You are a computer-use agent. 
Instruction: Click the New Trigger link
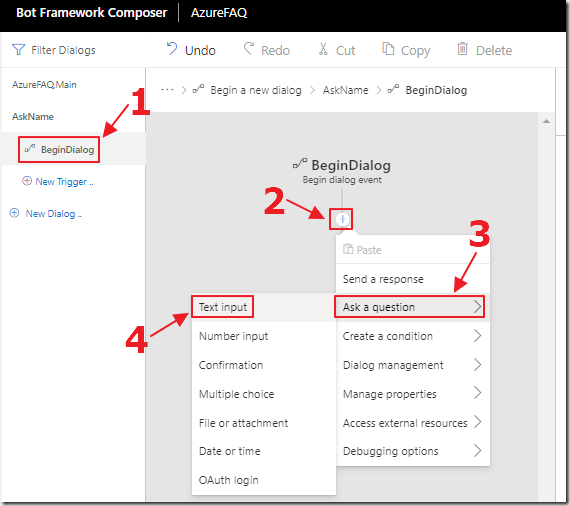[x=64, y=181]
